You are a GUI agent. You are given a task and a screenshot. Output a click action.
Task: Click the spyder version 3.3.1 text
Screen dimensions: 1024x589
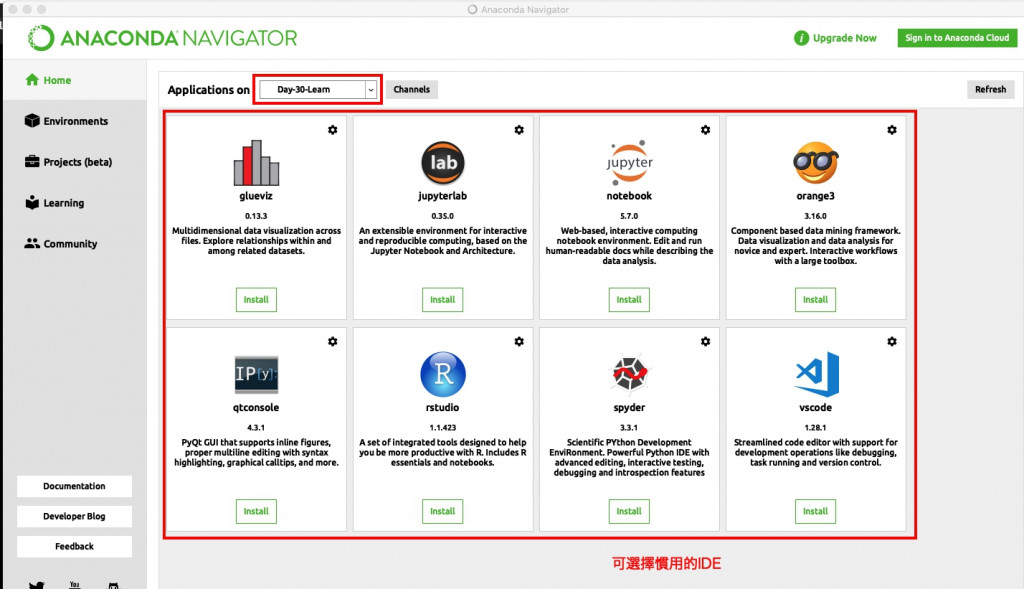click(629, 428)
